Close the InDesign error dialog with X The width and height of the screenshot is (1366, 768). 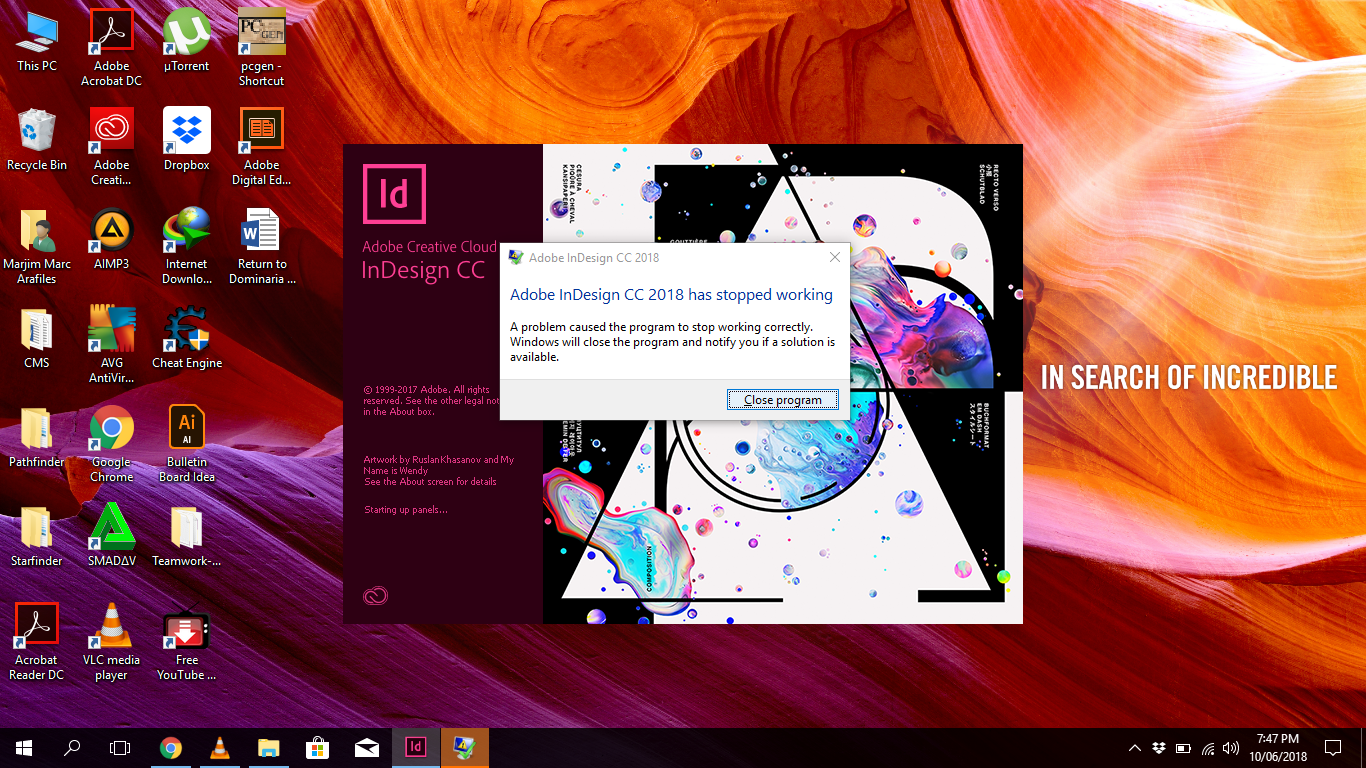point(835,257)
